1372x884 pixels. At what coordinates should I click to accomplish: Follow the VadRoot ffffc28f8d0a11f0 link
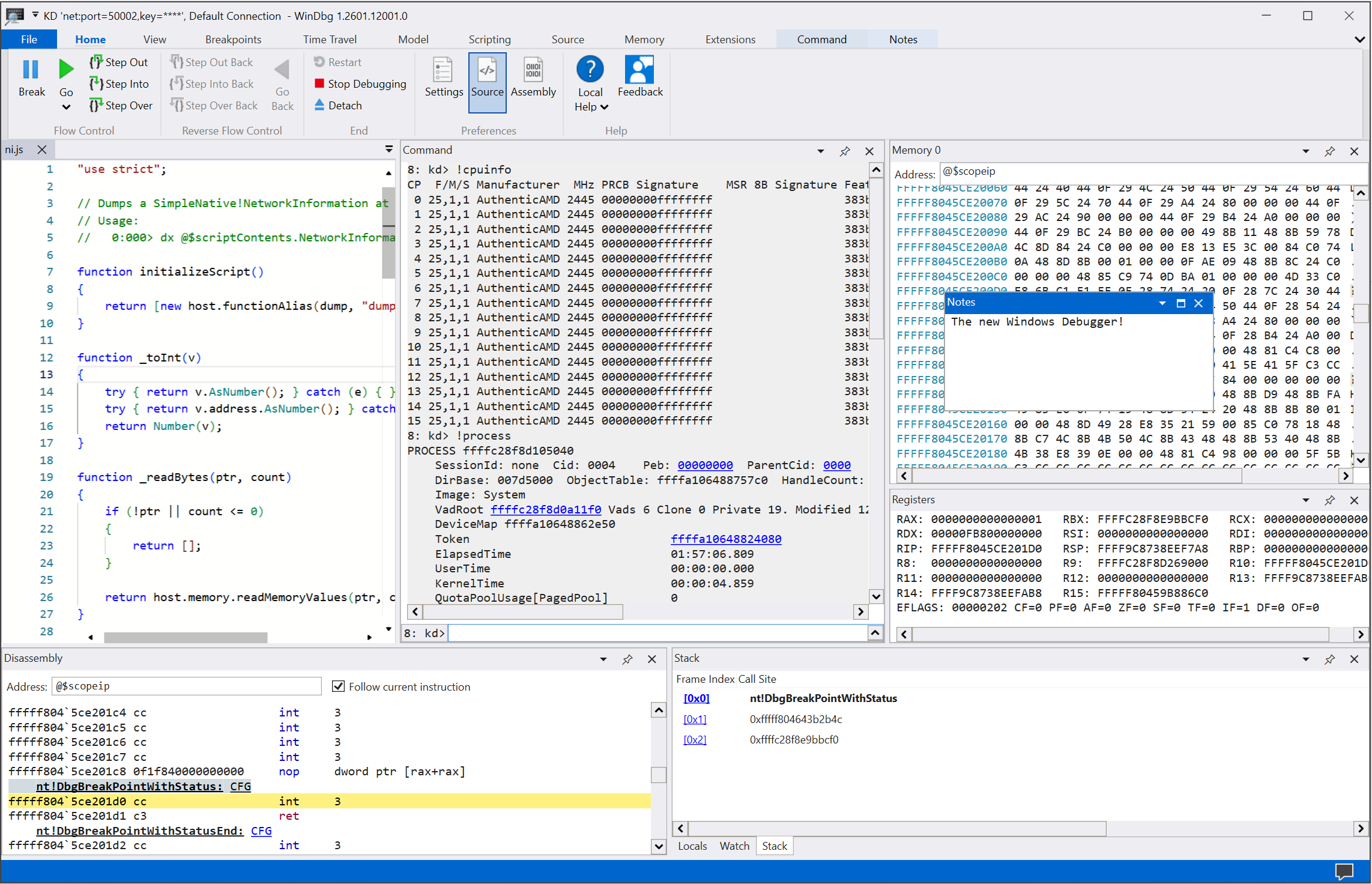pyautogui.click(x=545, y=509)
